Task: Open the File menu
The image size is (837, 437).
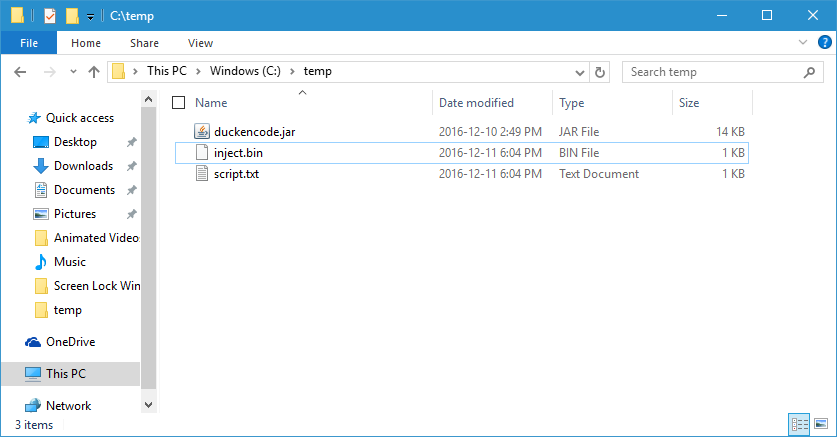Action: (x=29, y=43)
